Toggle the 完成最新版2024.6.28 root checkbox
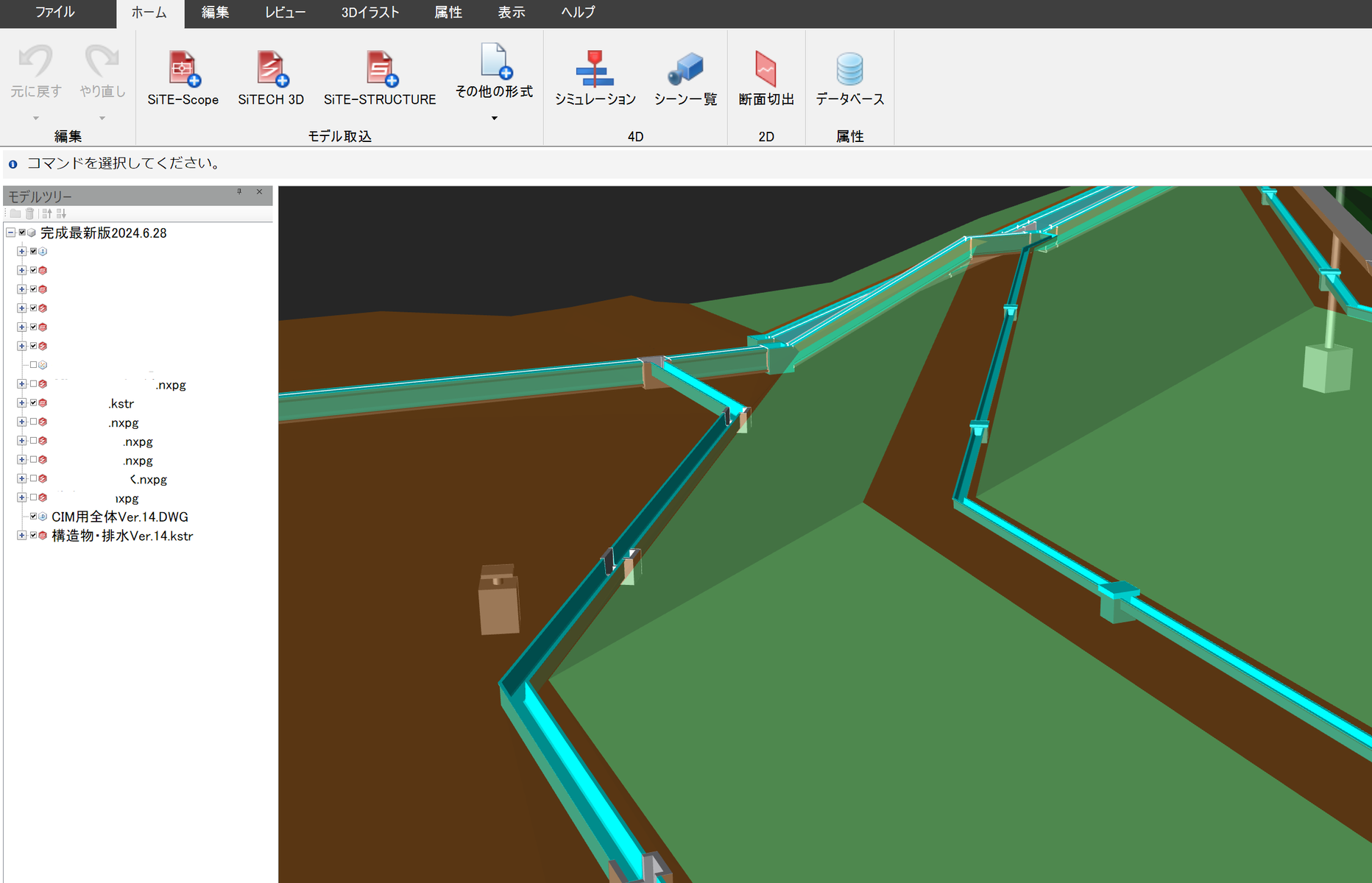The image size is (1372, 883). click(22, 233)
